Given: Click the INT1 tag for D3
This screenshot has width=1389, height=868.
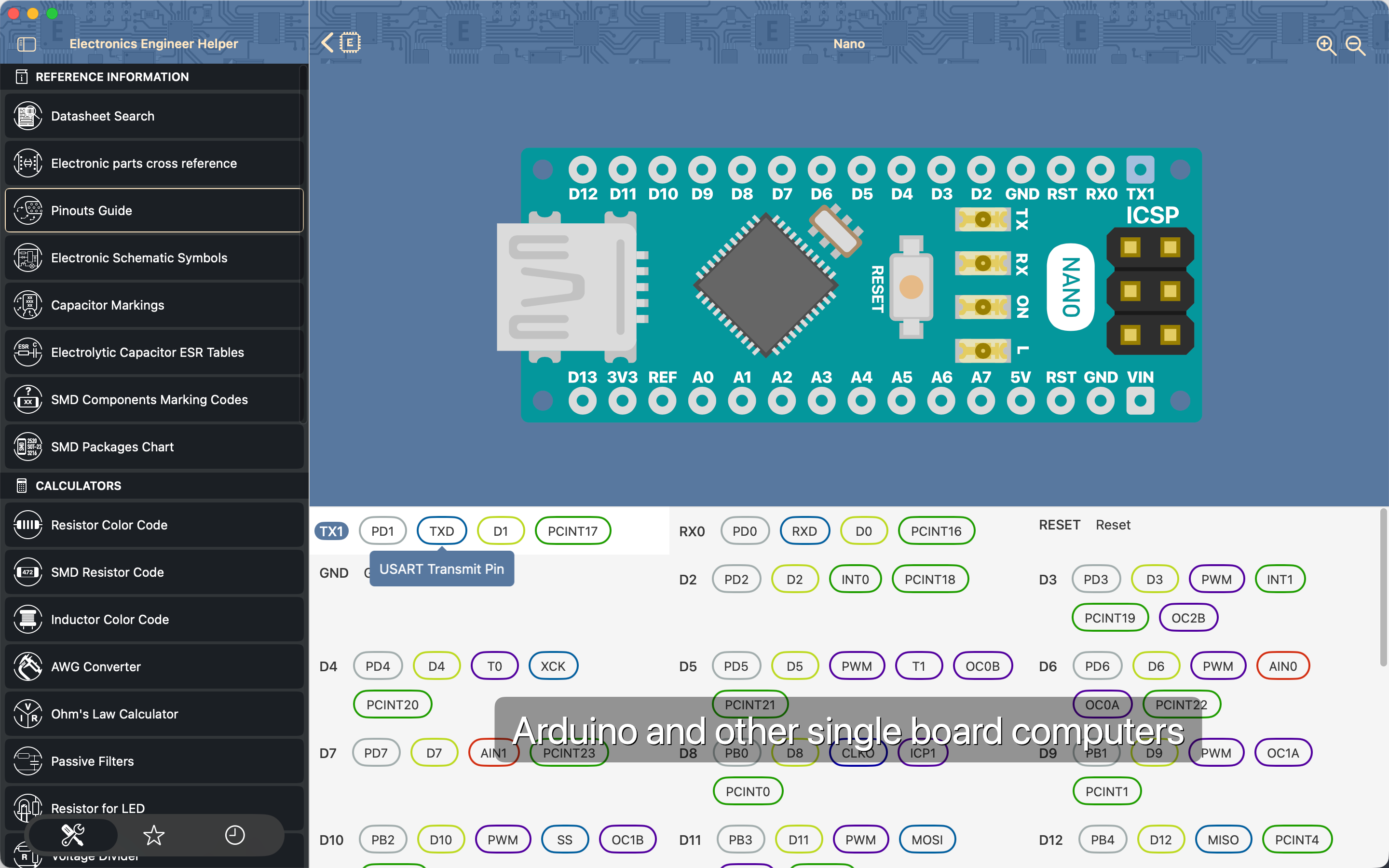Looking at the screenshot, I should tap(1280, 579).
